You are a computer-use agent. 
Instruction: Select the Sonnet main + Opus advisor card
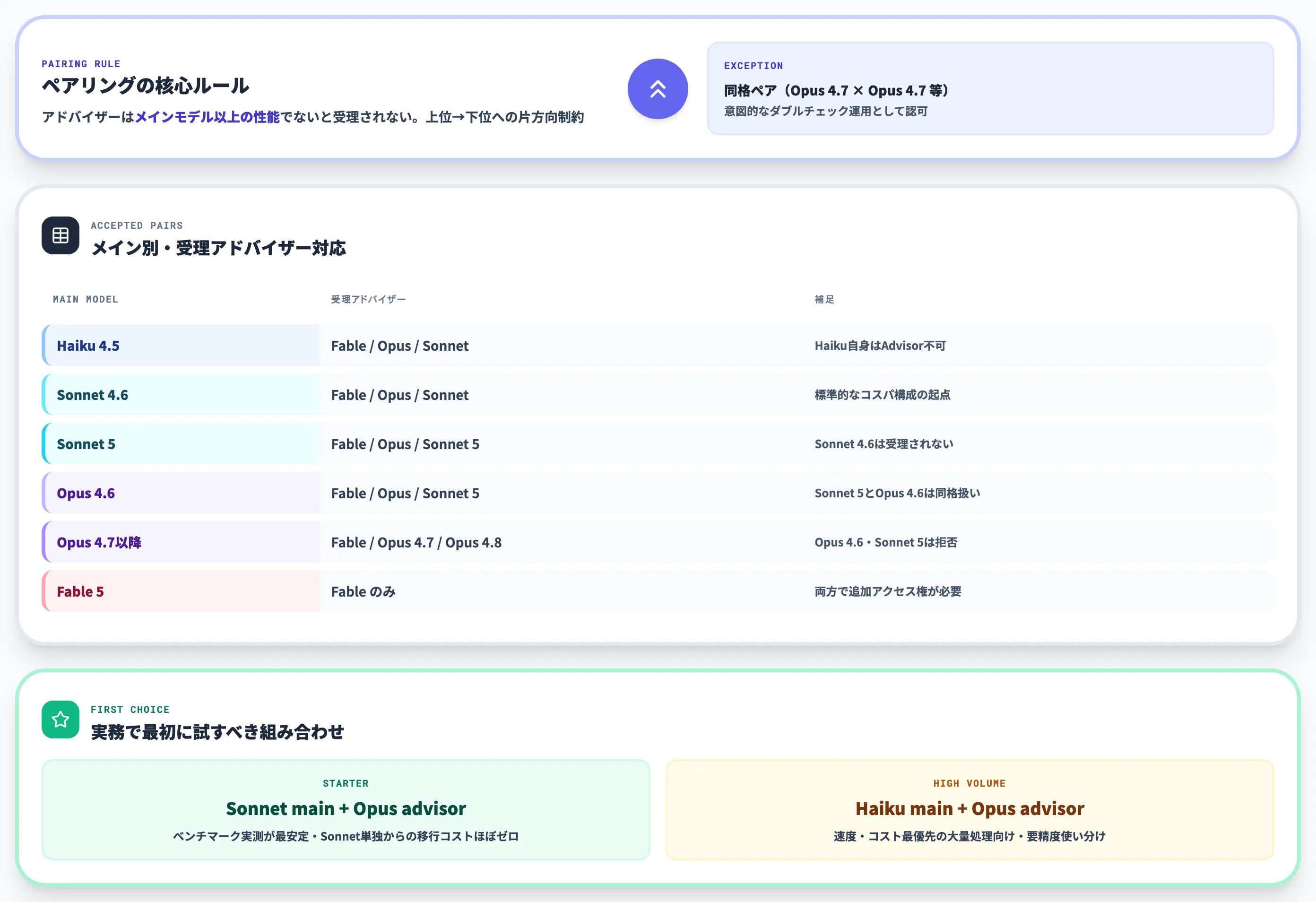[346, 810]
